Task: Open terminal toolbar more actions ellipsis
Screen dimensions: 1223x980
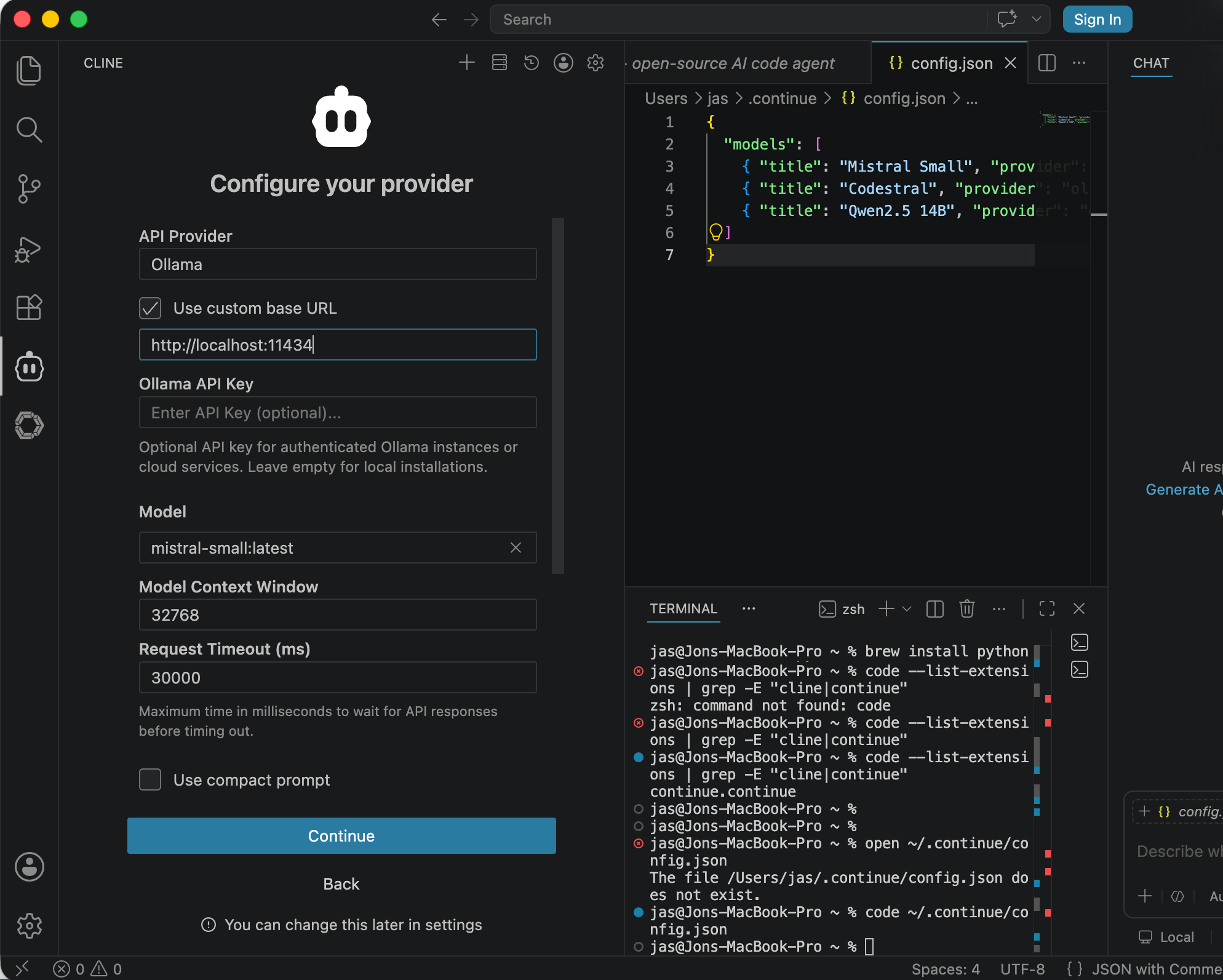Action: (x=999, y=609)
